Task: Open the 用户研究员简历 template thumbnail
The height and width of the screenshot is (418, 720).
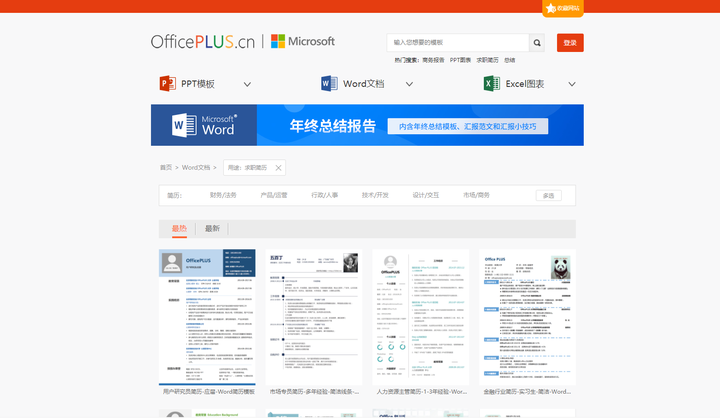Action: tap(208, 316)
